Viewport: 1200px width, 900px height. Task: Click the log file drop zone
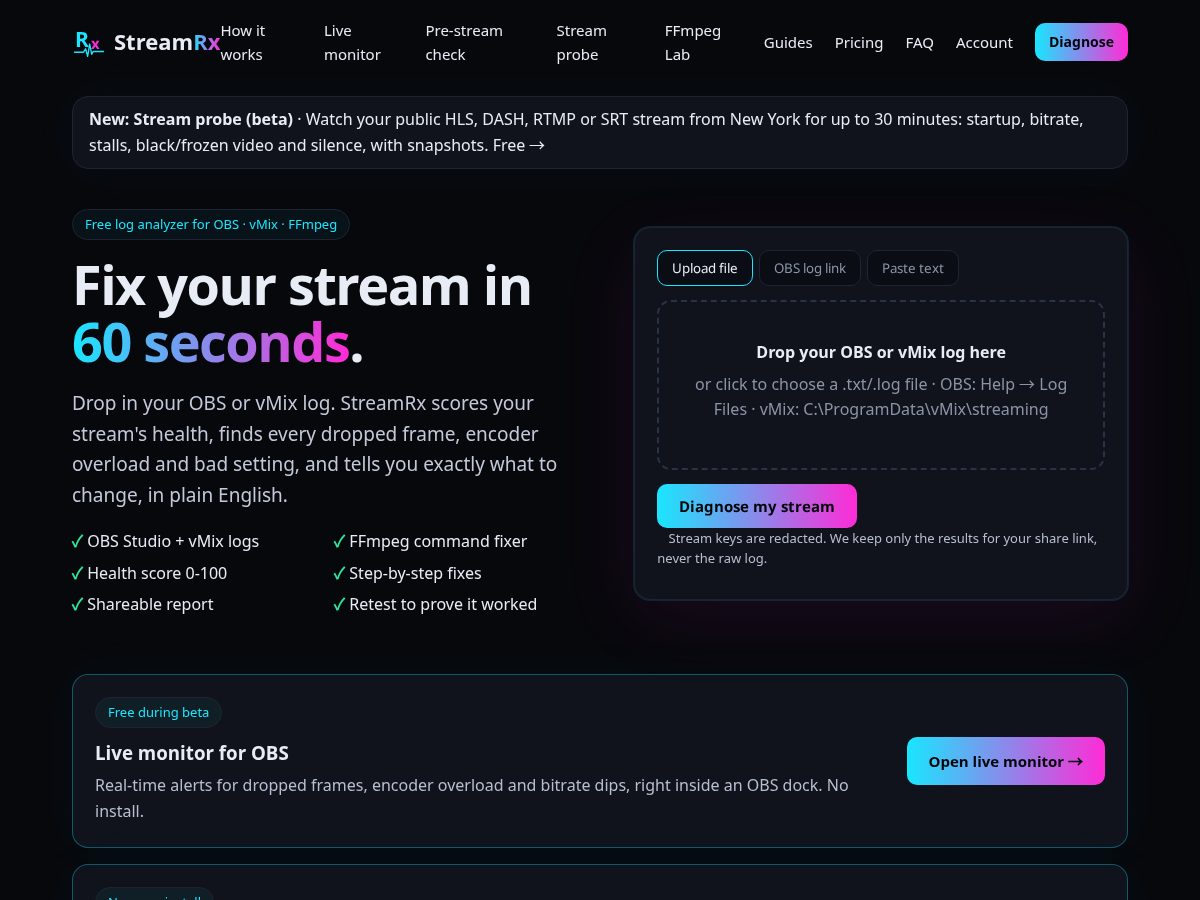point(881,385)
